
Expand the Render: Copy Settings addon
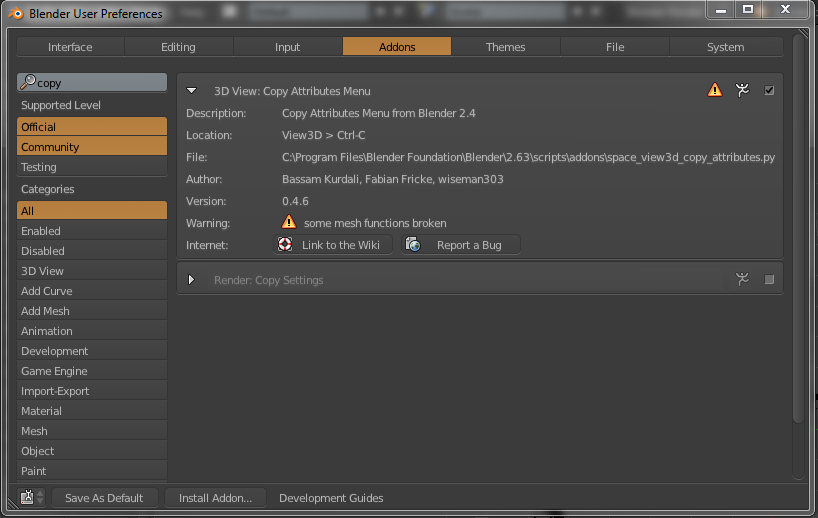coord(191,280)
